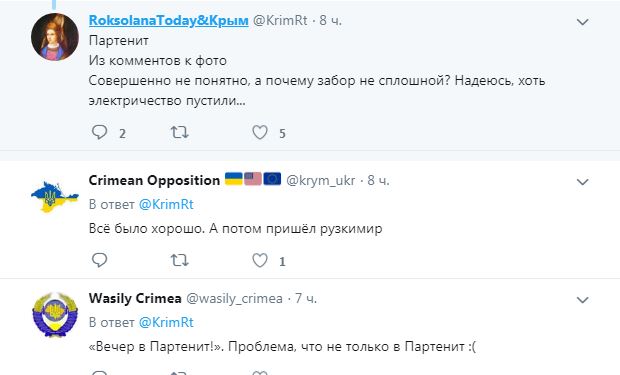
Task: Expand the Crimean Opposition tweet menu
Action: click(x=582, y=182)
